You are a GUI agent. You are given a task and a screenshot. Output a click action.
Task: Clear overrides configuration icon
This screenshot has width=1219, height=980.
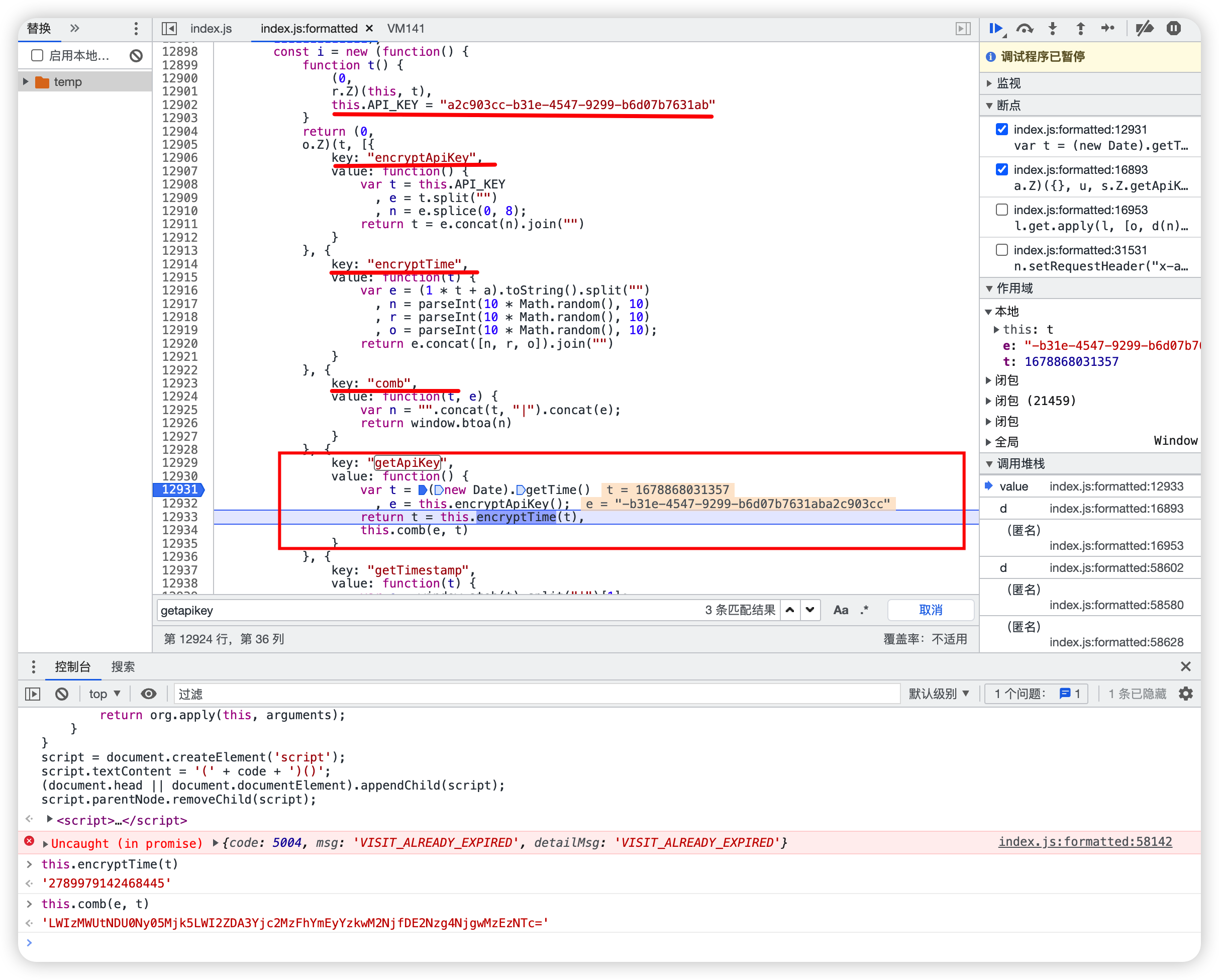click(136, 55)
